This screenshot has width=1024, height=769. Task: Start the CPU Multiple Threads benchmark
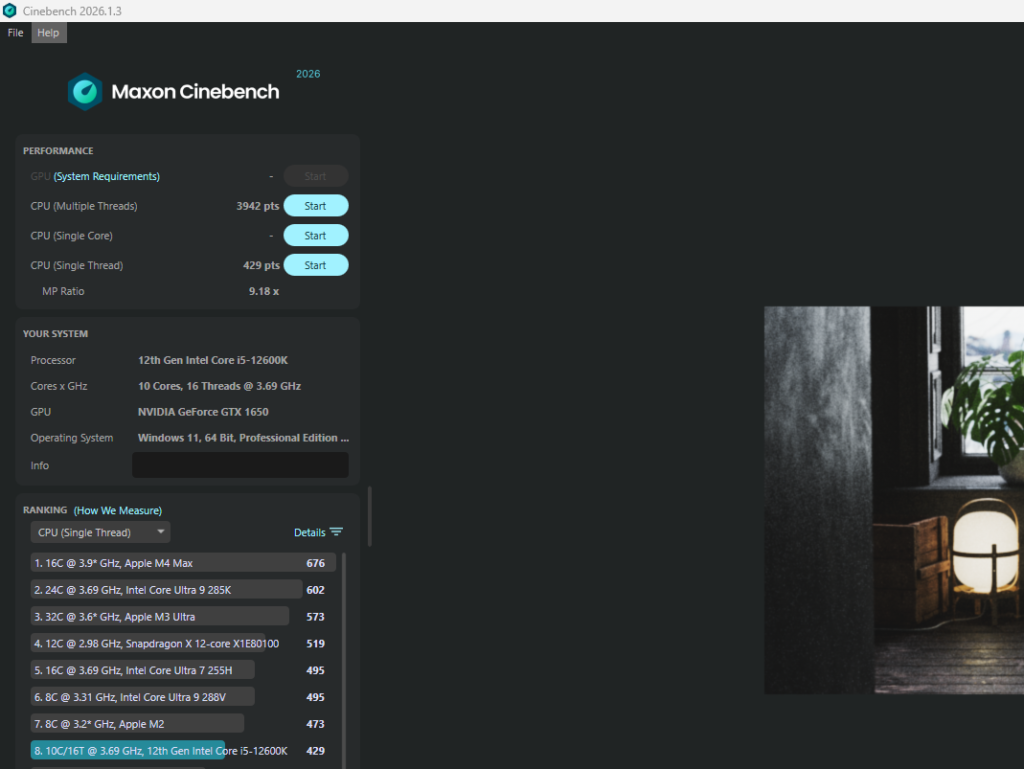315,206
